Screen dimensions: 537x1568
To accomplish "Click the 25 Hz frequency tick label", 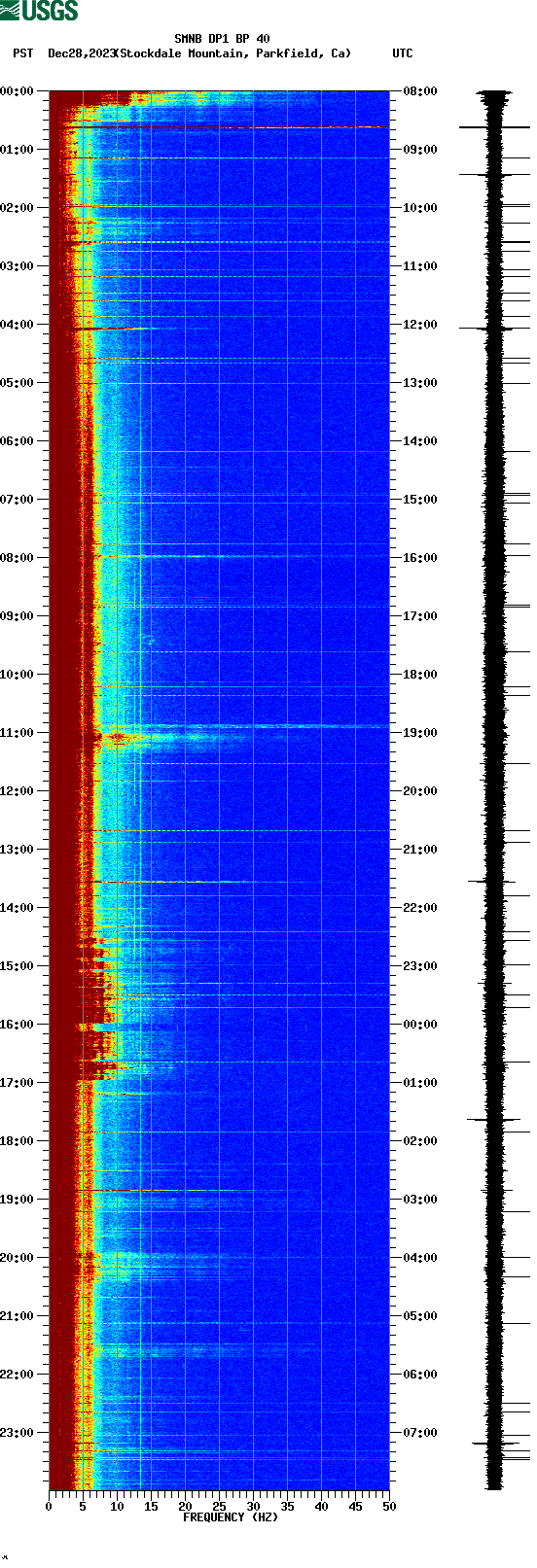I will 219,1507.
